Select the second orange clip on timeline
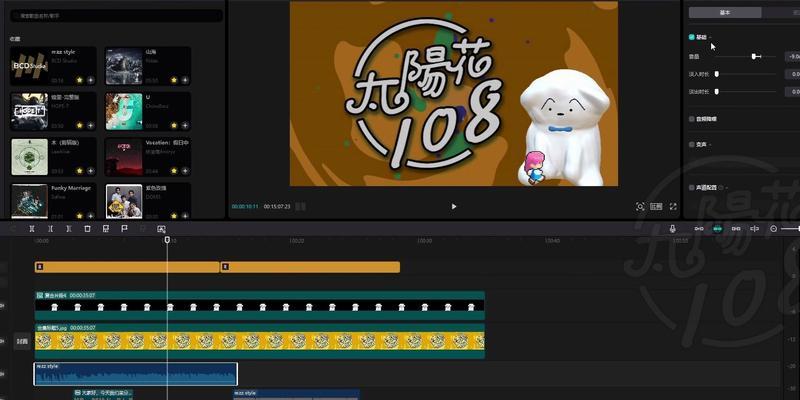 point(310,267)
